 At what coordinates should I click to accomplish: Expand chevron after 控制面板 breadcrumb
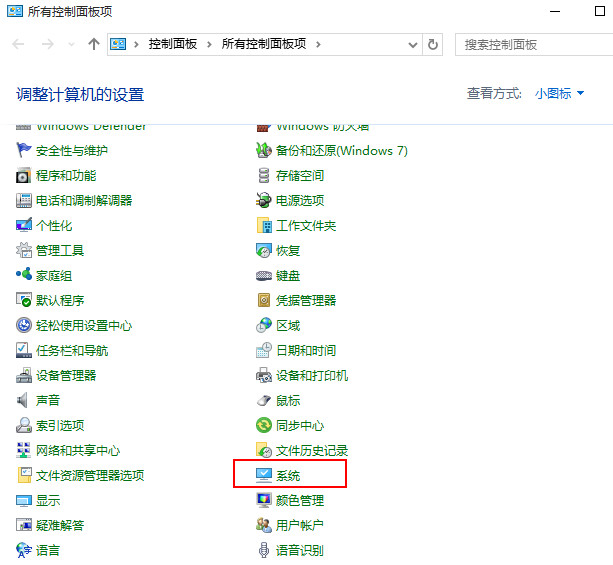coord(209,45)
